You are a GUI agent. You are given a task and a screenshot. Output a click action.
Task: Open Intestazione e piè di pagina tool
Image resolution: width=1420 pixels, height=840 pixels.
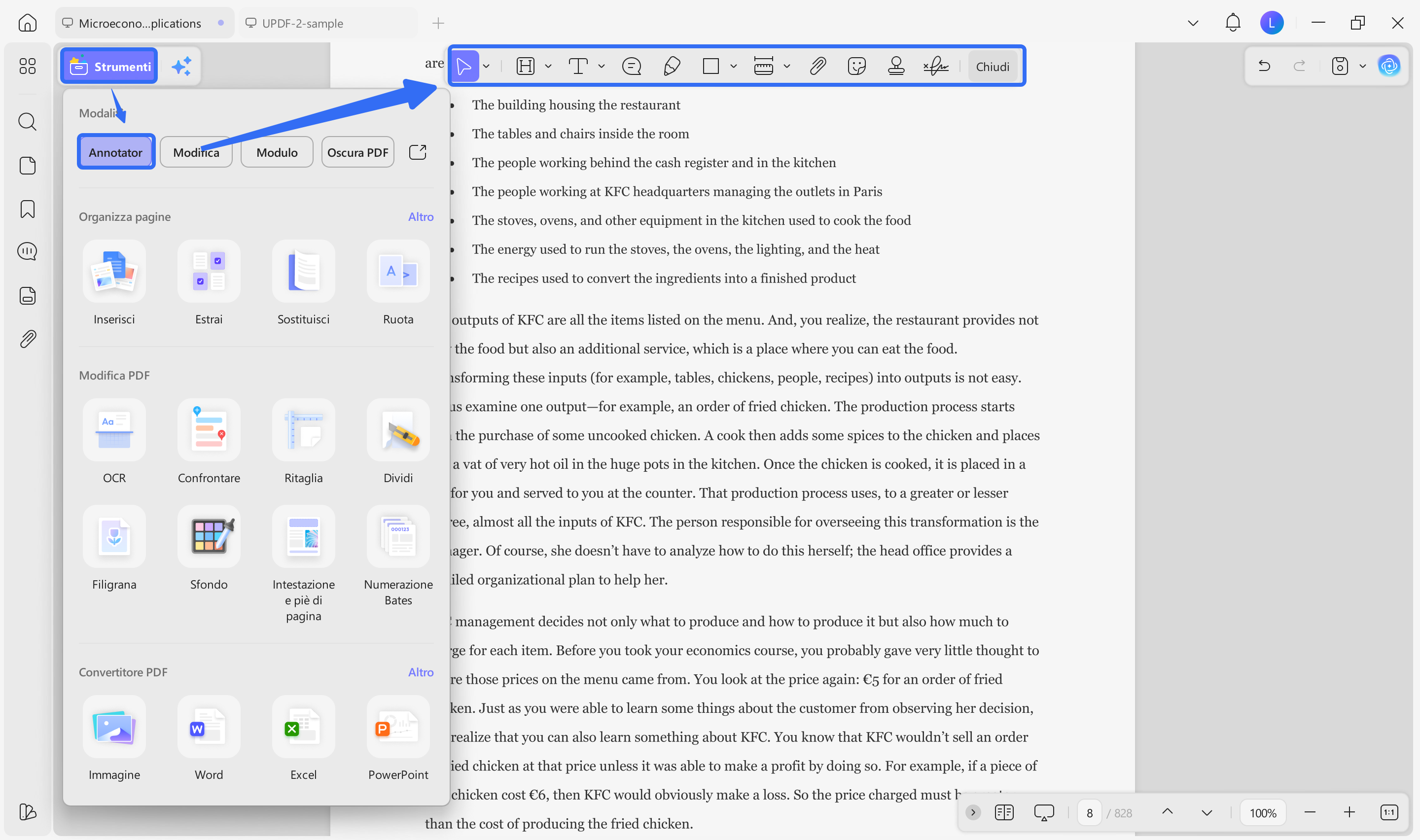303,564
